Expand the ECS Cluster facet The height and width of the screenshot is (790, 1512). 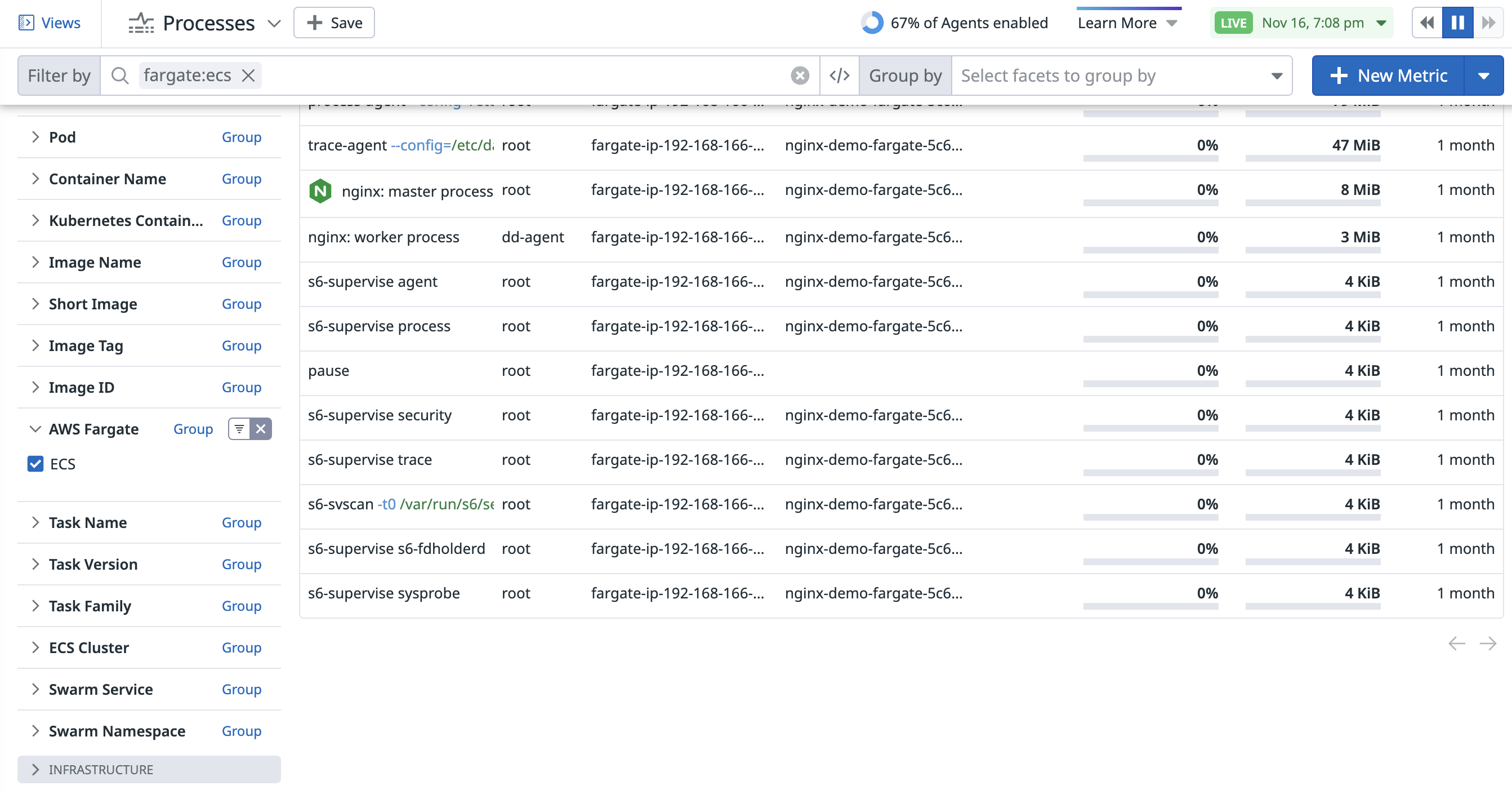coord(35,648)
